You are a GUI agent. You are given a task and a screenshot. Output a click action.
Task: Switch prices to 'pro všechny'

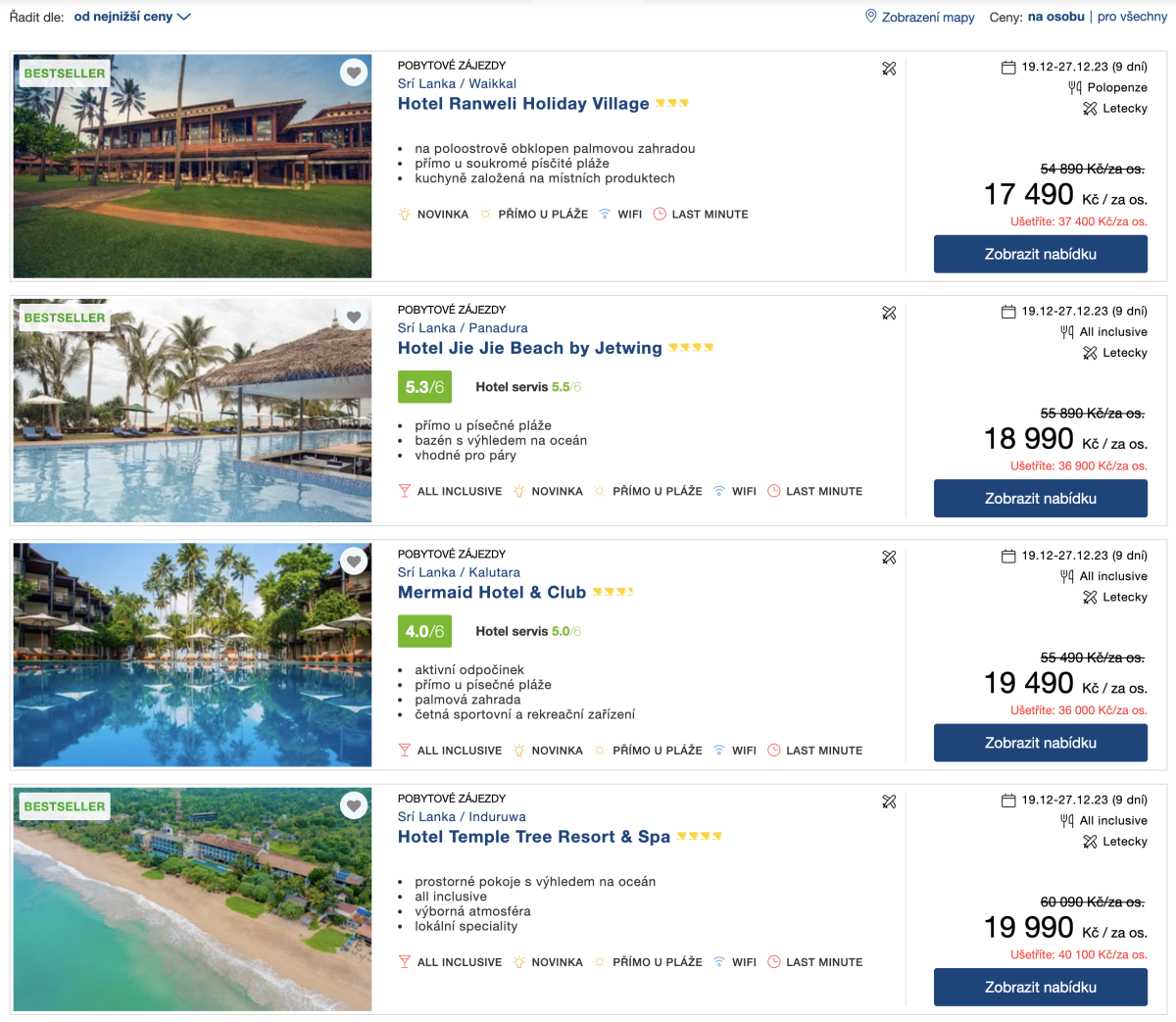(1132, 17)
